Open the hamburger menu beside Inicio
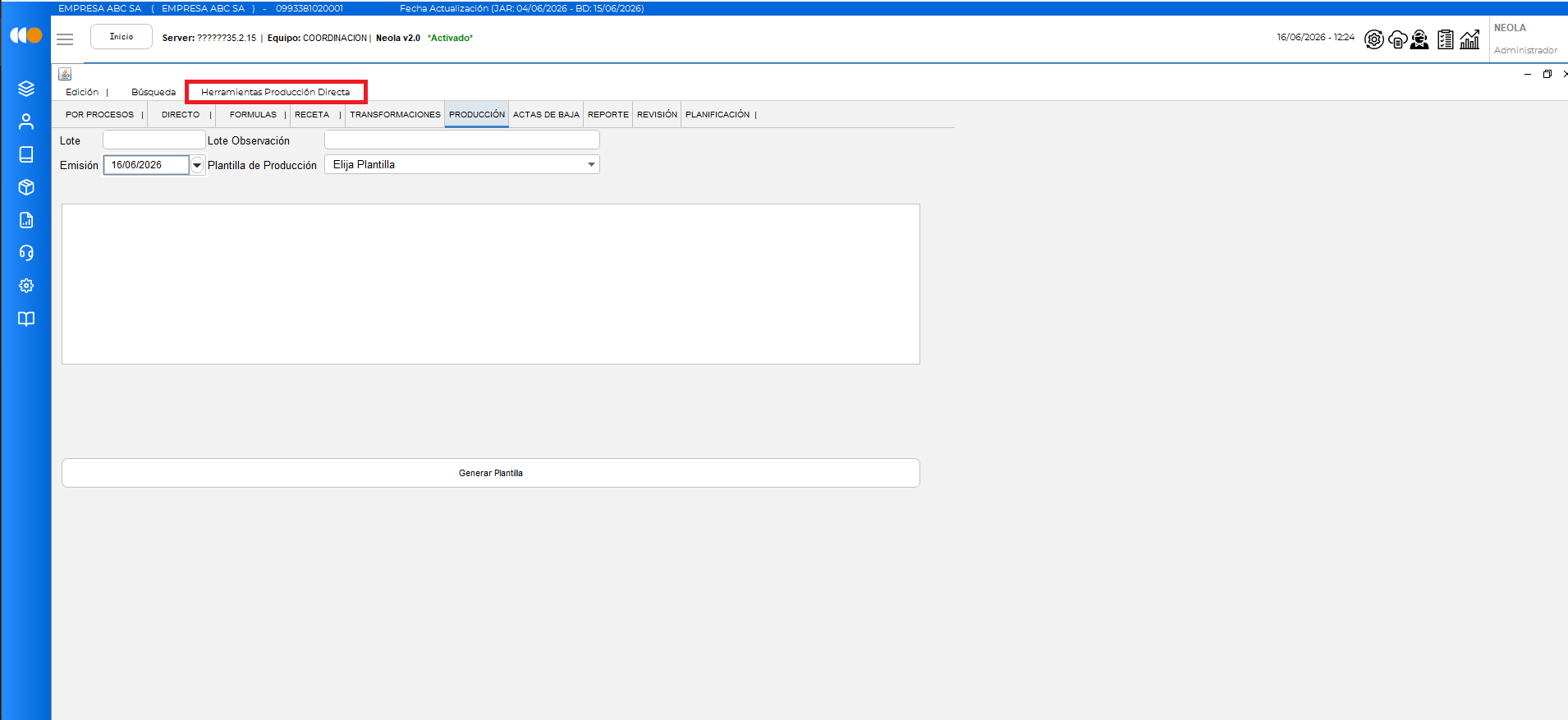The width and height of the screenshot is (1568, 720). [65, 39]
